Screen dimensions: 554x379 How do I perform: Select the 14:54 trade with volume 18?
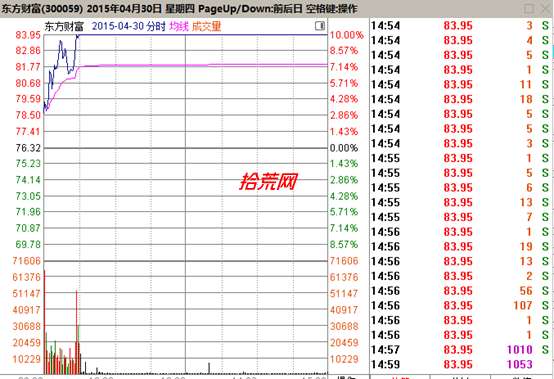click(461, 99)
